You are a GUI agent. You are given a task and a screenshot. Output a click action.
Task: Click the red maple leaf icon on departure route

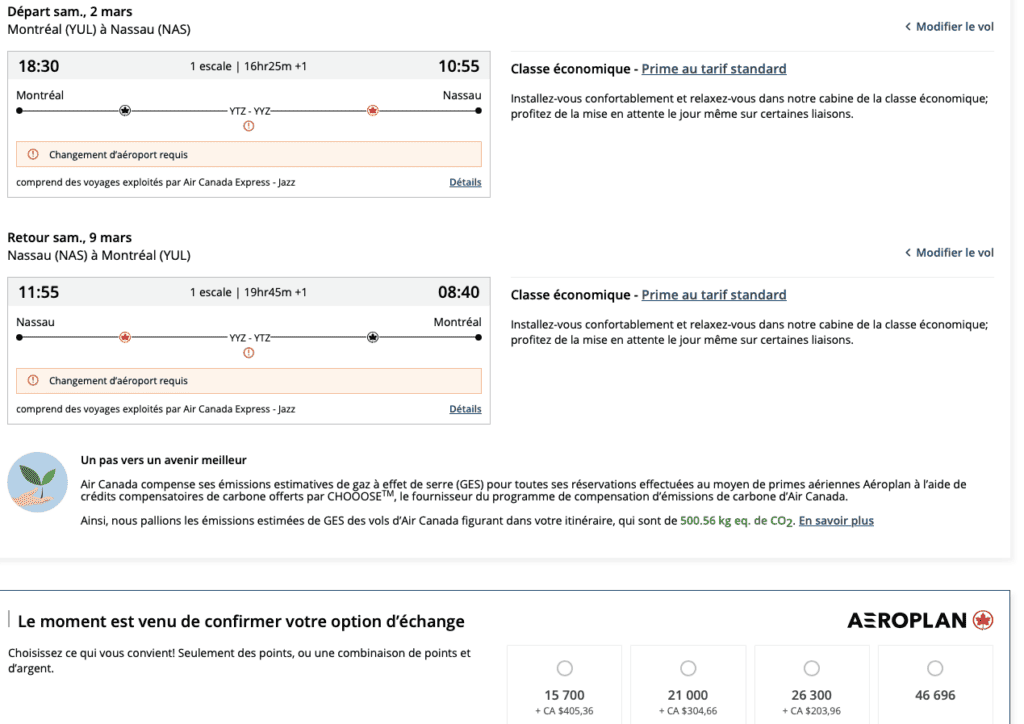pyautogui.click(x=373, y=111)
